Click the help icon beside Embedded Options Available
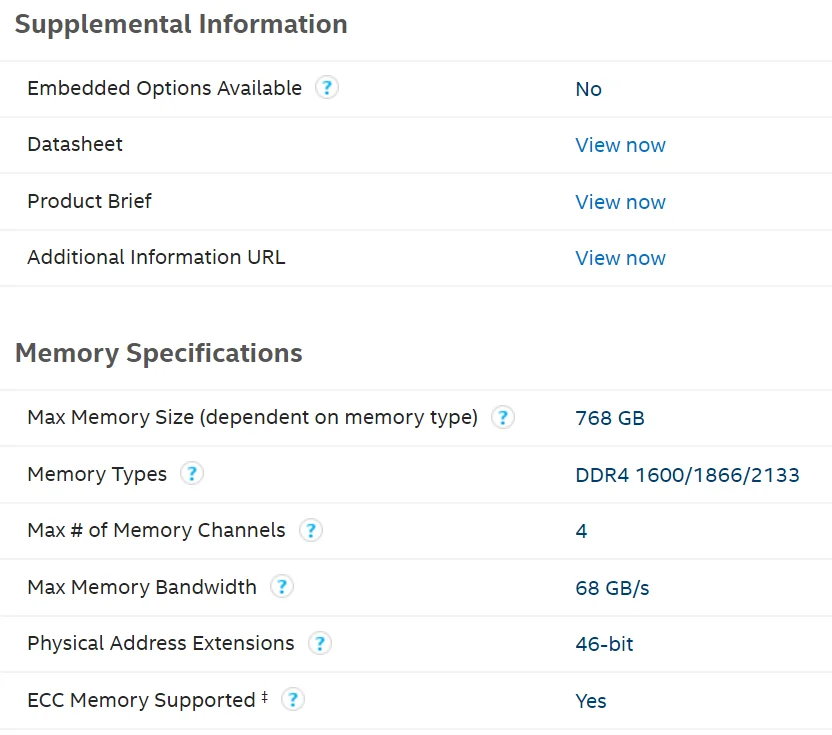The width and height of the screenshot is (832, 735). click(327, 88)
